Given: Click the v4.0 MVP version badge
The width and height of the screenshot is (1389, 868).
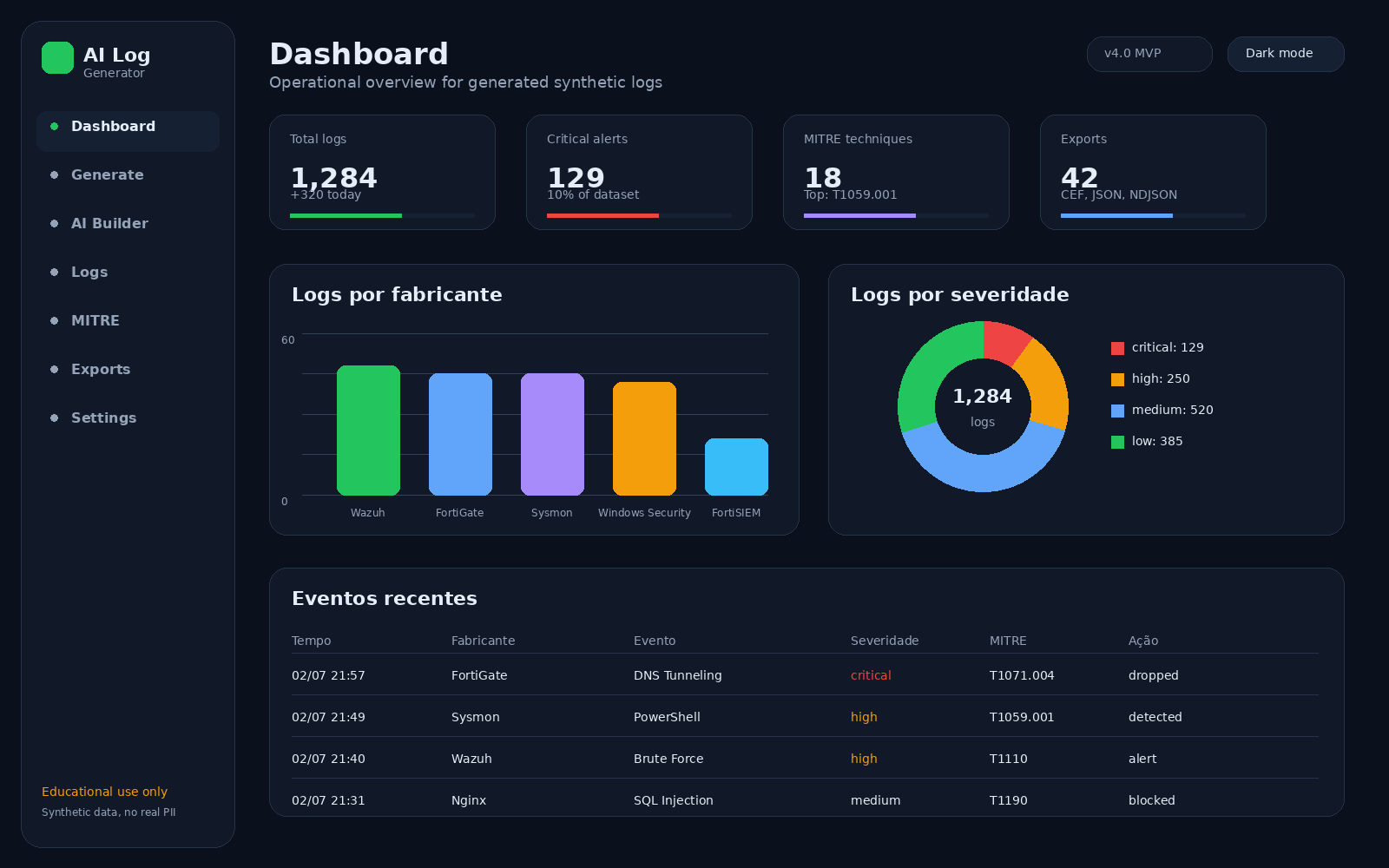Looking at the screenshot, I should 1149,54.
